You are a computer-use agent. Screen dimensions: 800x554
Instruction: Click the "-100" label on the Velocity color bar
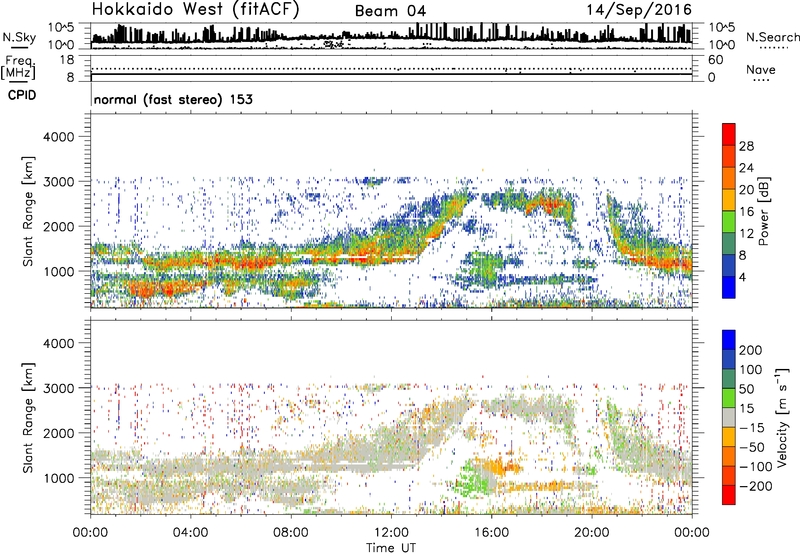click(x=756, y=467)
